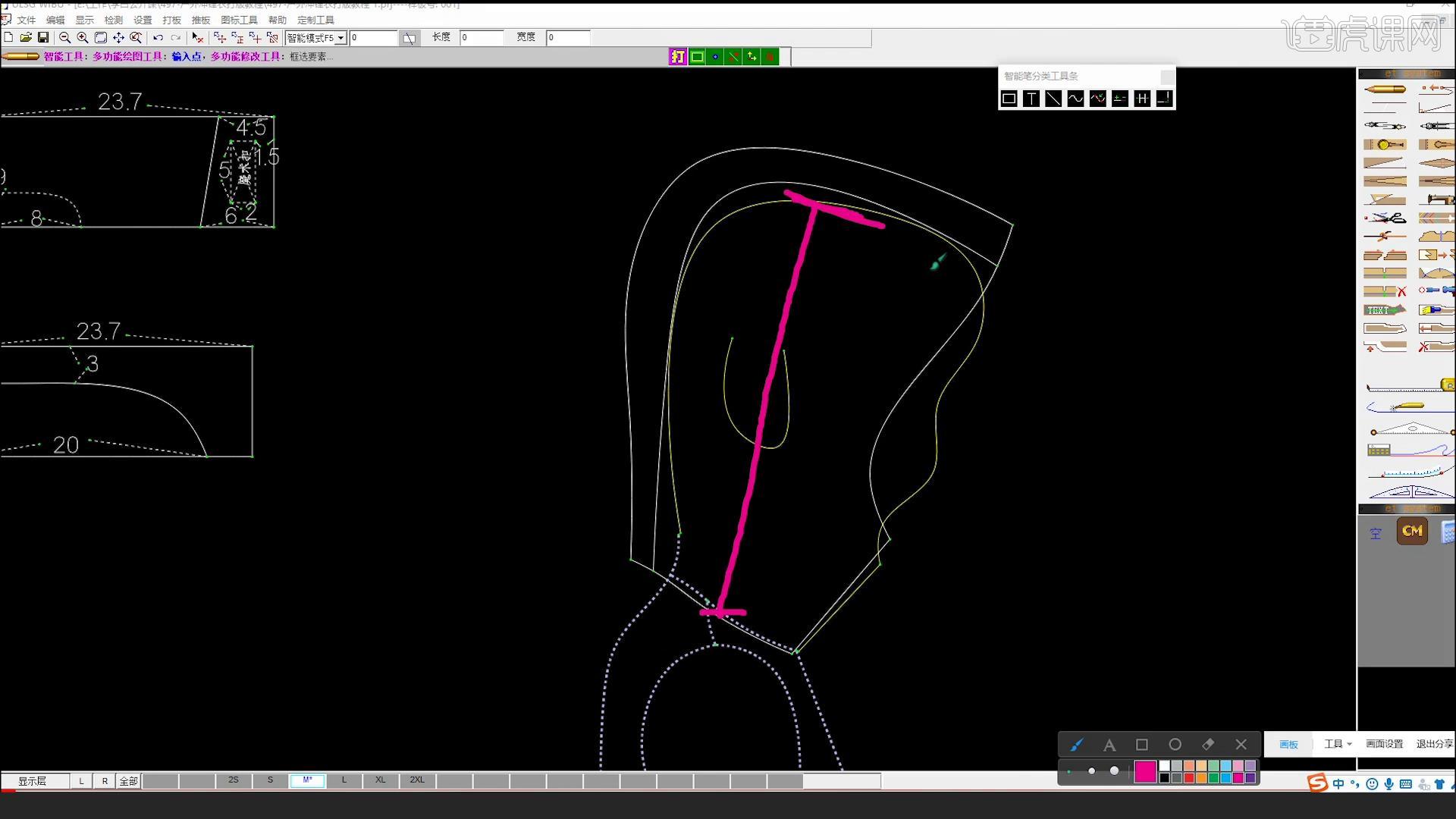Choose the eraser tool in annotation panel
Screen dimensions: 1456x819
(x=1208, y=745)
